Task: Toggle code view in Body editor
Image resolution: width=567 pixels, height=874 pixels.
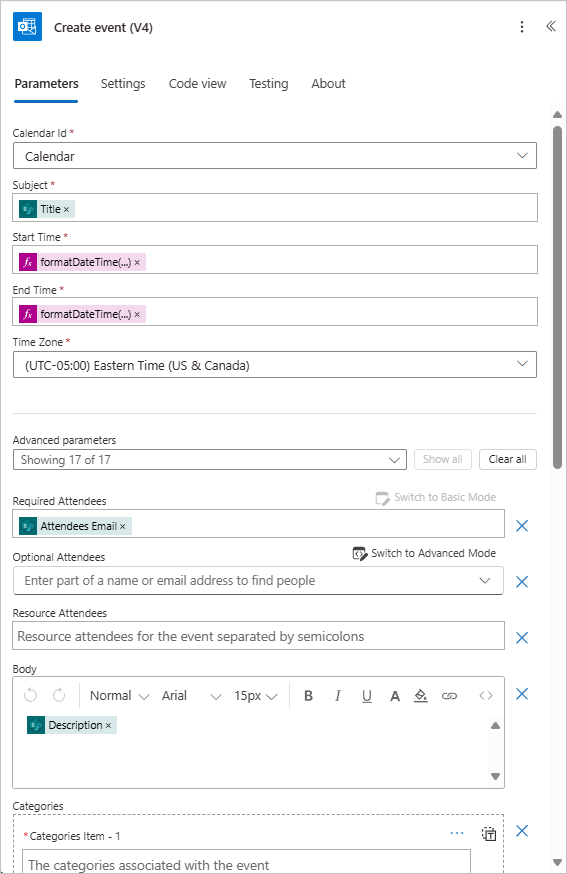Action: [486, 696]
